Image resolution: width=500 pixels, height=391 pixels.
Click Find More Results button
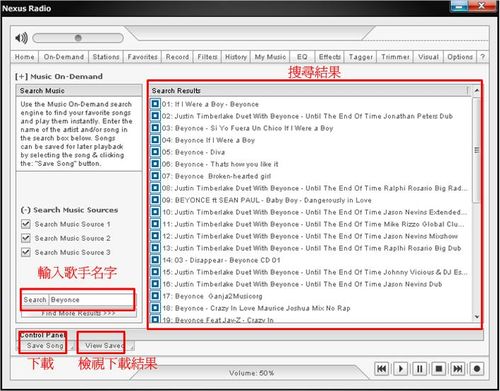point(79,313)
